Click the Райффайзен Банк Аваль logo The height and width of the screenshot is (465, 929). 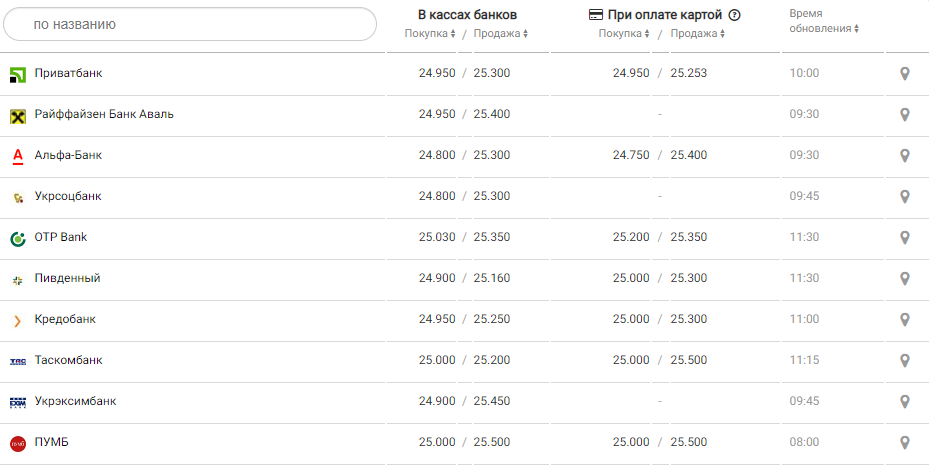tap(17, 115)
